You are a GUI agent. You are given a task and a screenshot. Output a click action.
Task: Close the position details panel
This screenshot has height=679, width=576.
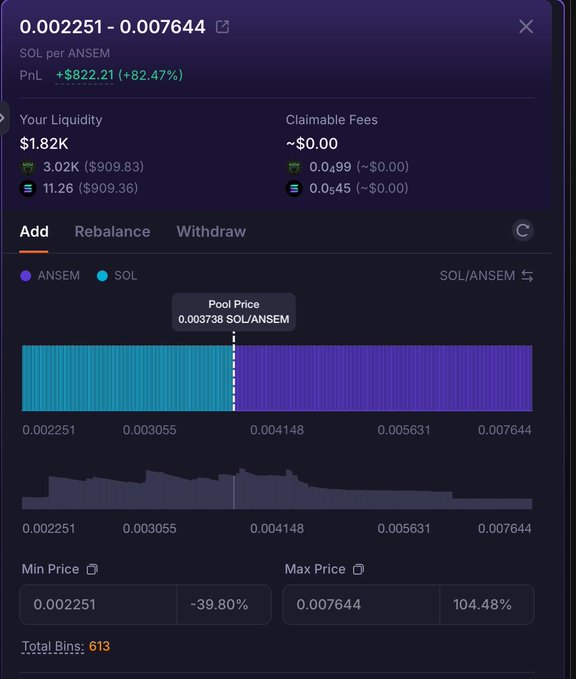526,27
